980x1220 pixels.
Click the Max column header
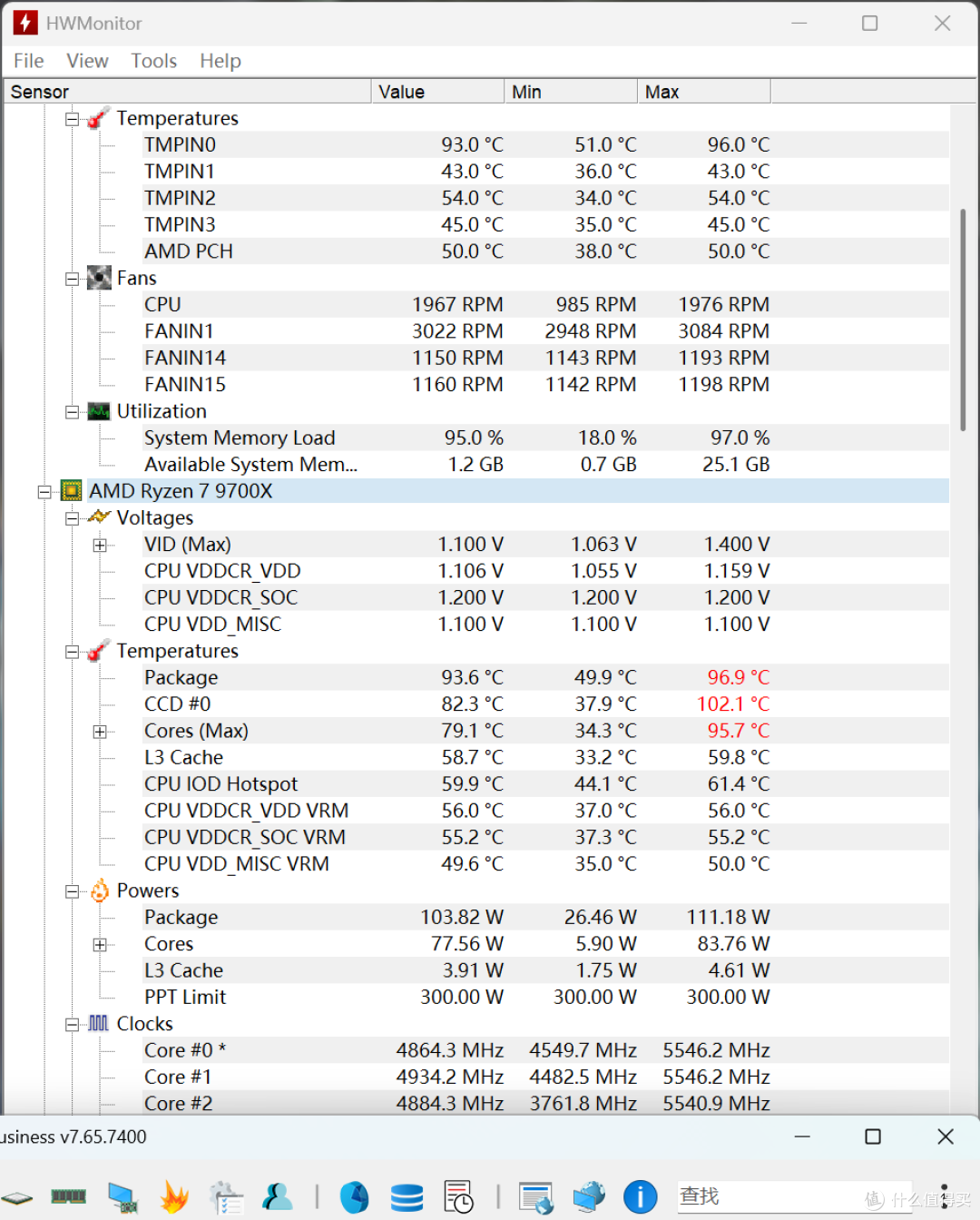(704, 92)
